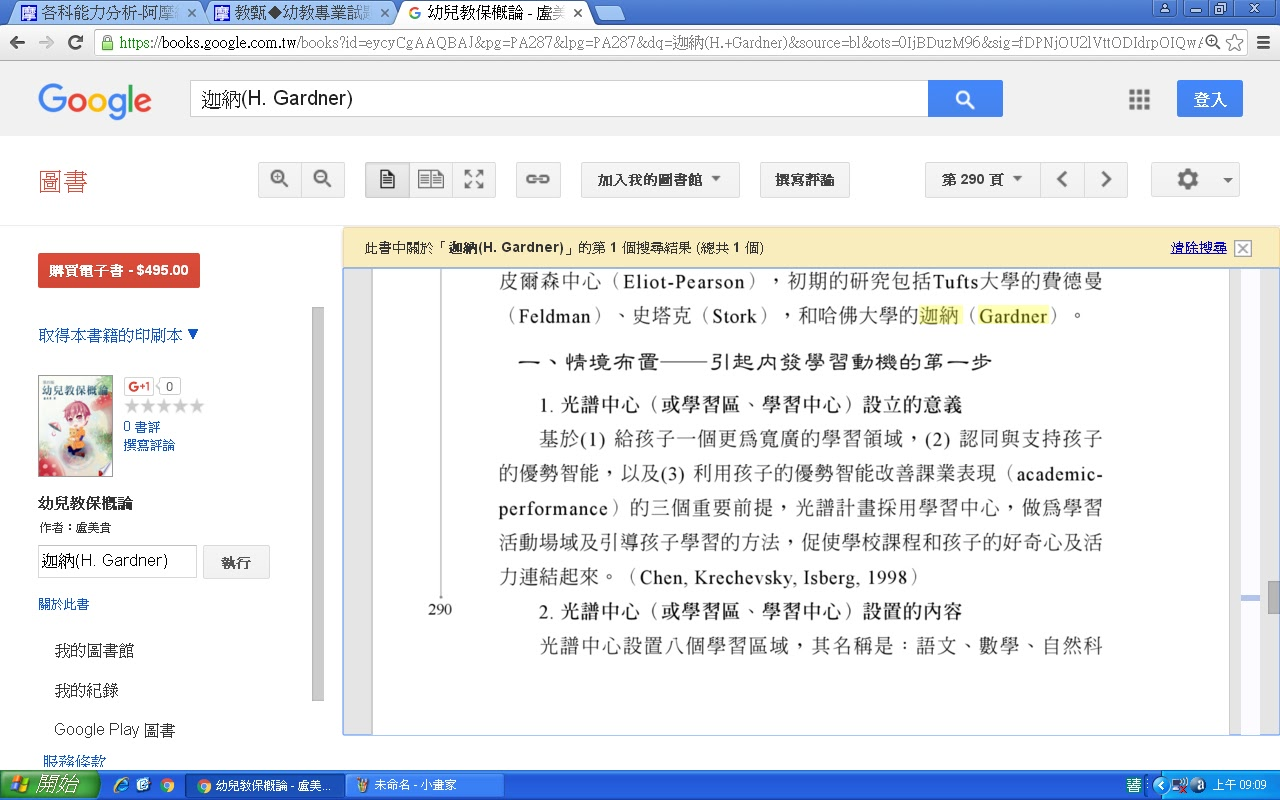Enter fullscreen reading mode

(x=474, y=180)
